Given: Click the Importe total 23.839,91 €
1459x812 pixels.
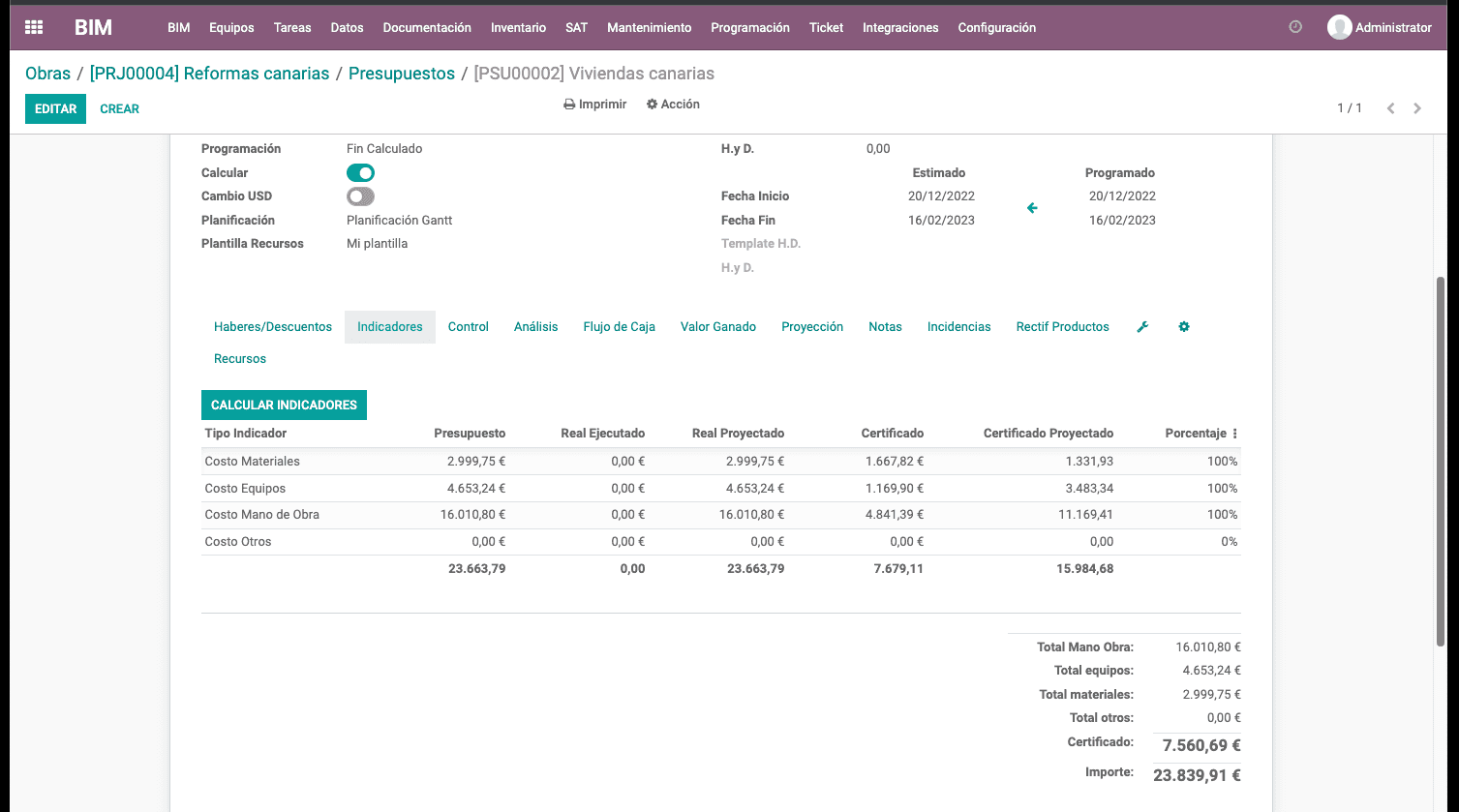Looking at the screenshot, I should tap(1197, 775).
